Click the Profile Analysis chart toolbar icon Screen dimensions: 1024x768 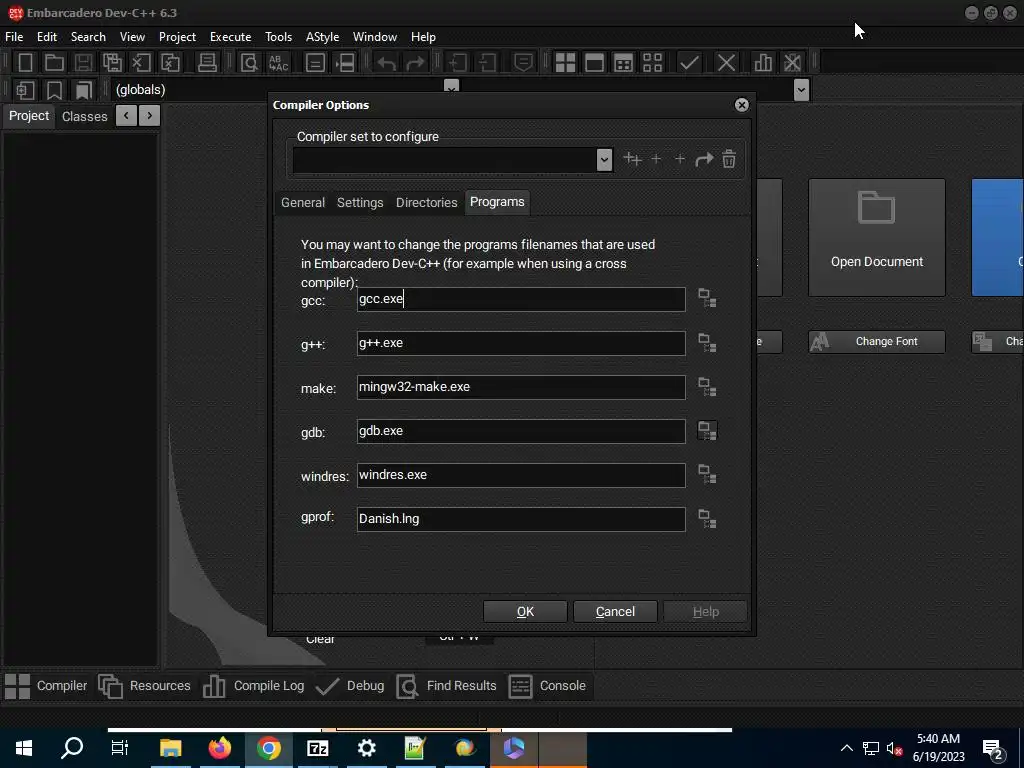(x=763, y=63)
